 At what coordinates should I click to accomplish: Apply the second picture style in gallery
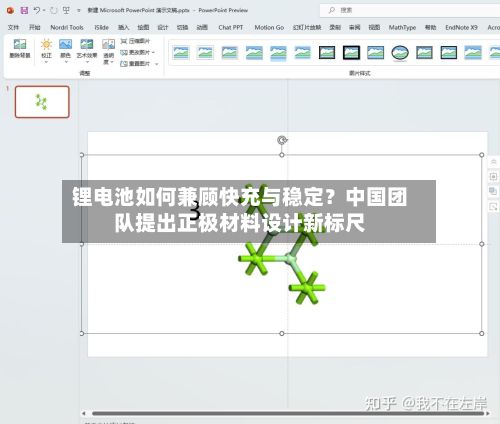click(x=205, y=52)
